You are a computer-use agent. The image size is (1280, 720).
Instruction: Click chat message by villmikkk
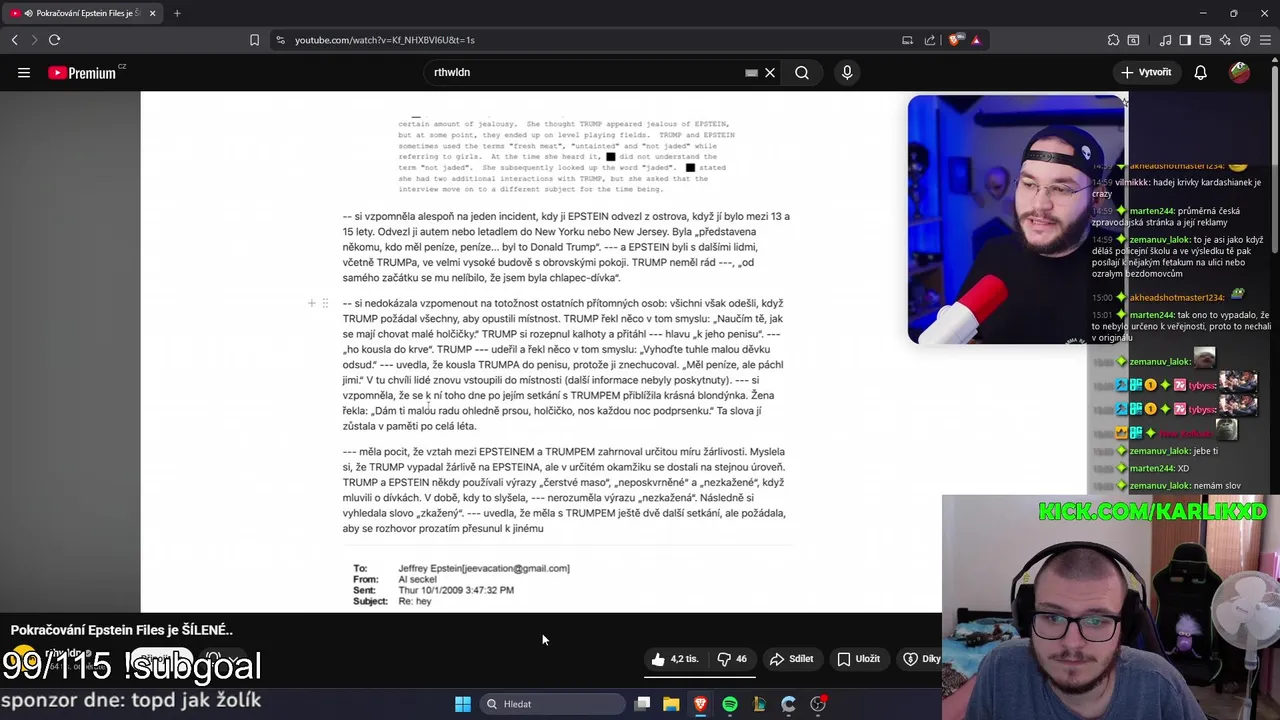click(1178, 188)
